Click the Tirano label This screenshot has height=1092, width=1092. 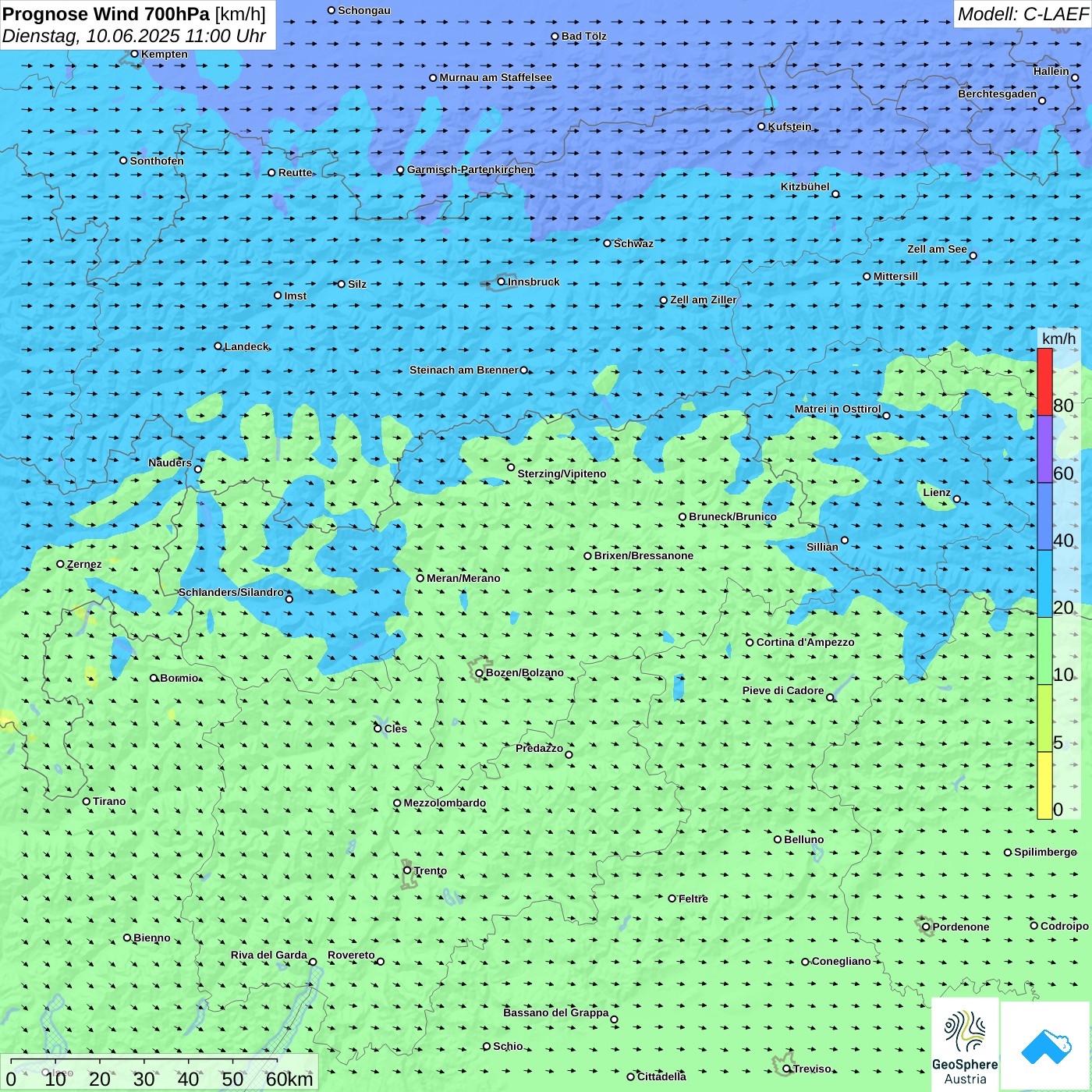(x=109, y=801)
